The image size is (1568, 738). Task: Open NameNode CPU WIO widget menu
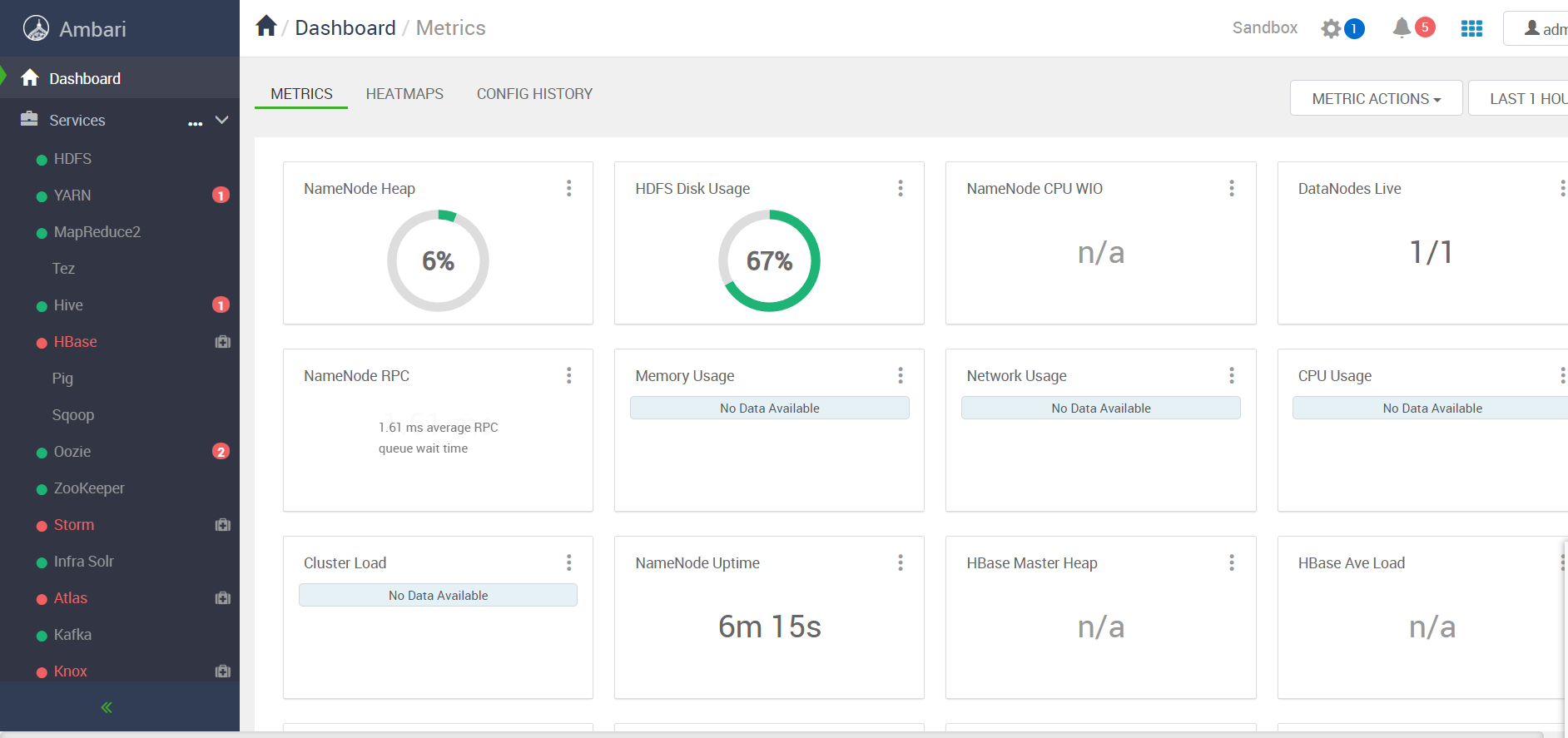[x=1232, y=188]
